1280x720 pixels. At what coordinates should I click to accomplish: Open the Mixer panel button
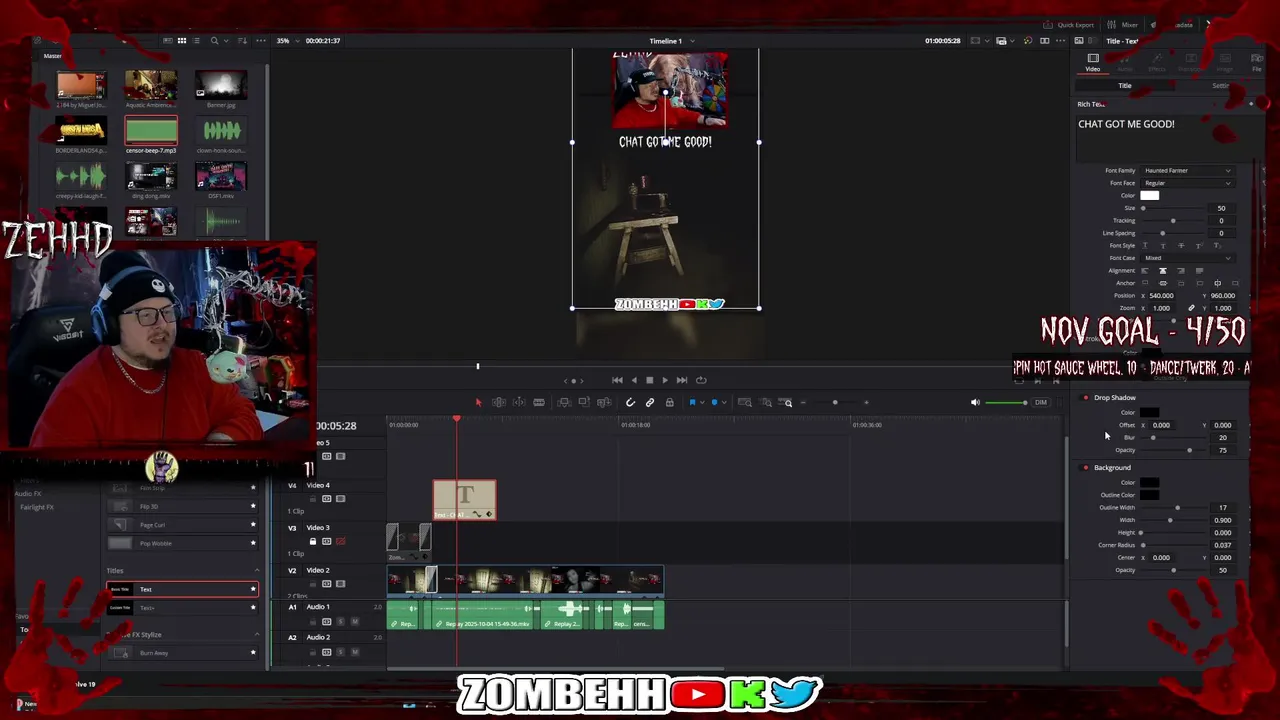1124,25
